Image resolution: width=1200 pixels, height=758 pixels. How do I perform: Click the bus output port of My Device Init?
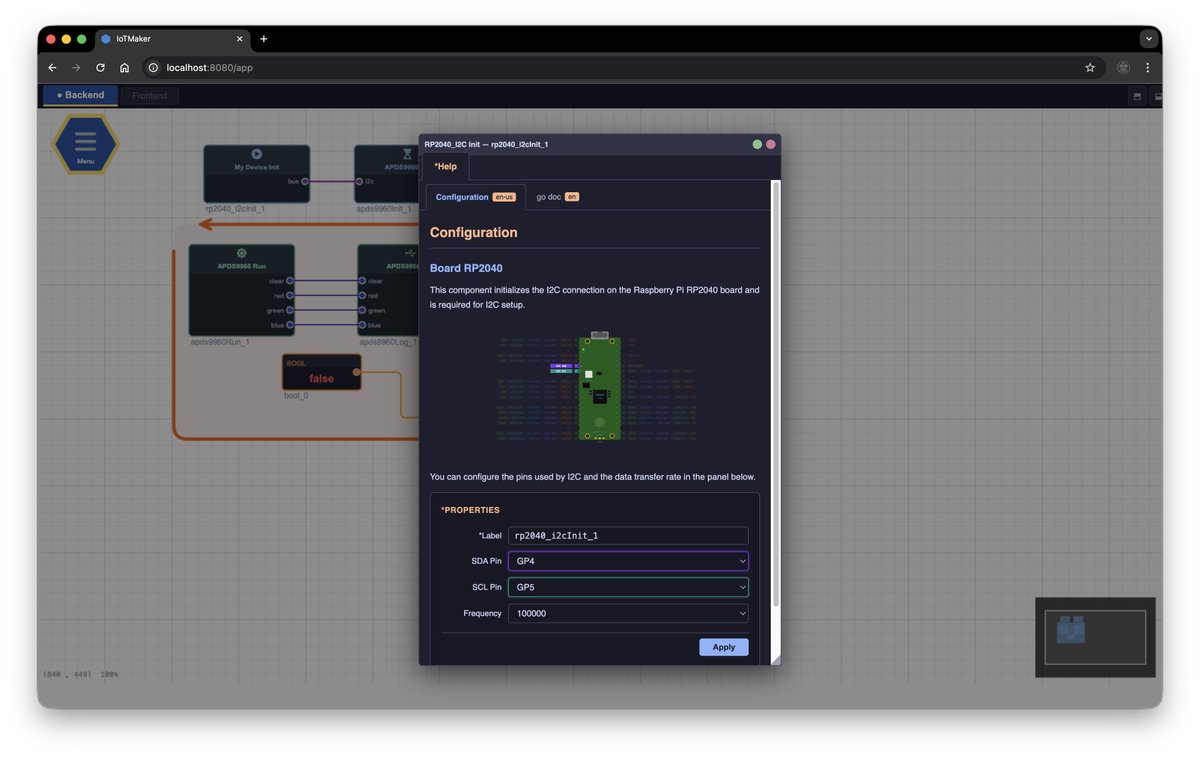[305, 181]
